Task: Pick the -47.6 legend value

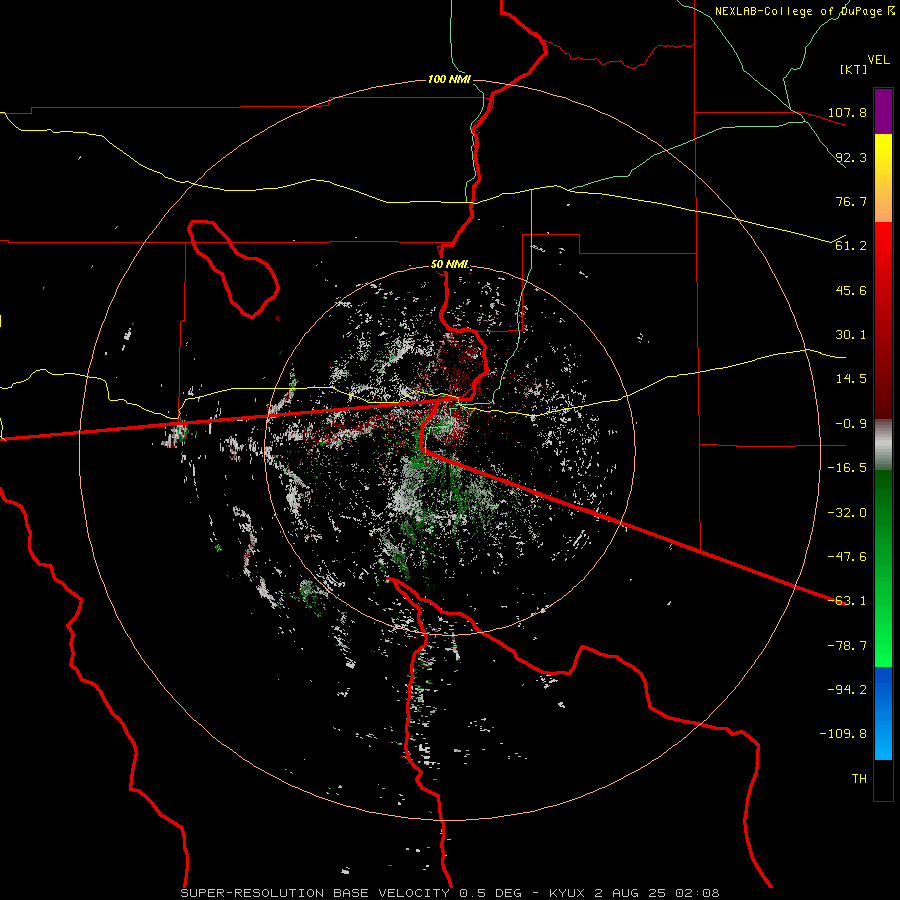Action: [847, 557]
